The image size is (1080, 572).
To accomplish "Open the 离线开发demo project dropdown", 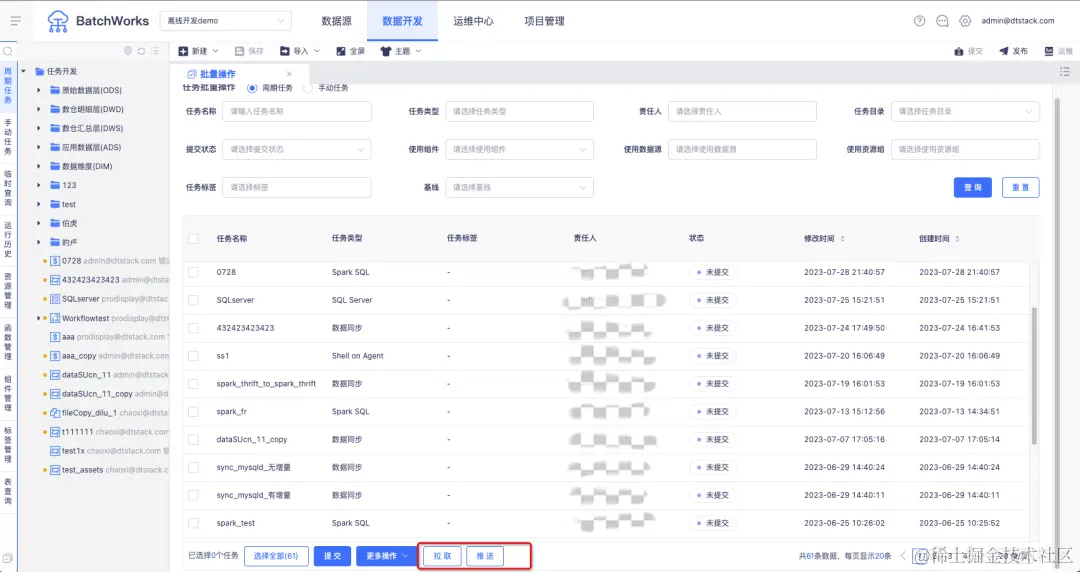I will (x=225, y=21).
